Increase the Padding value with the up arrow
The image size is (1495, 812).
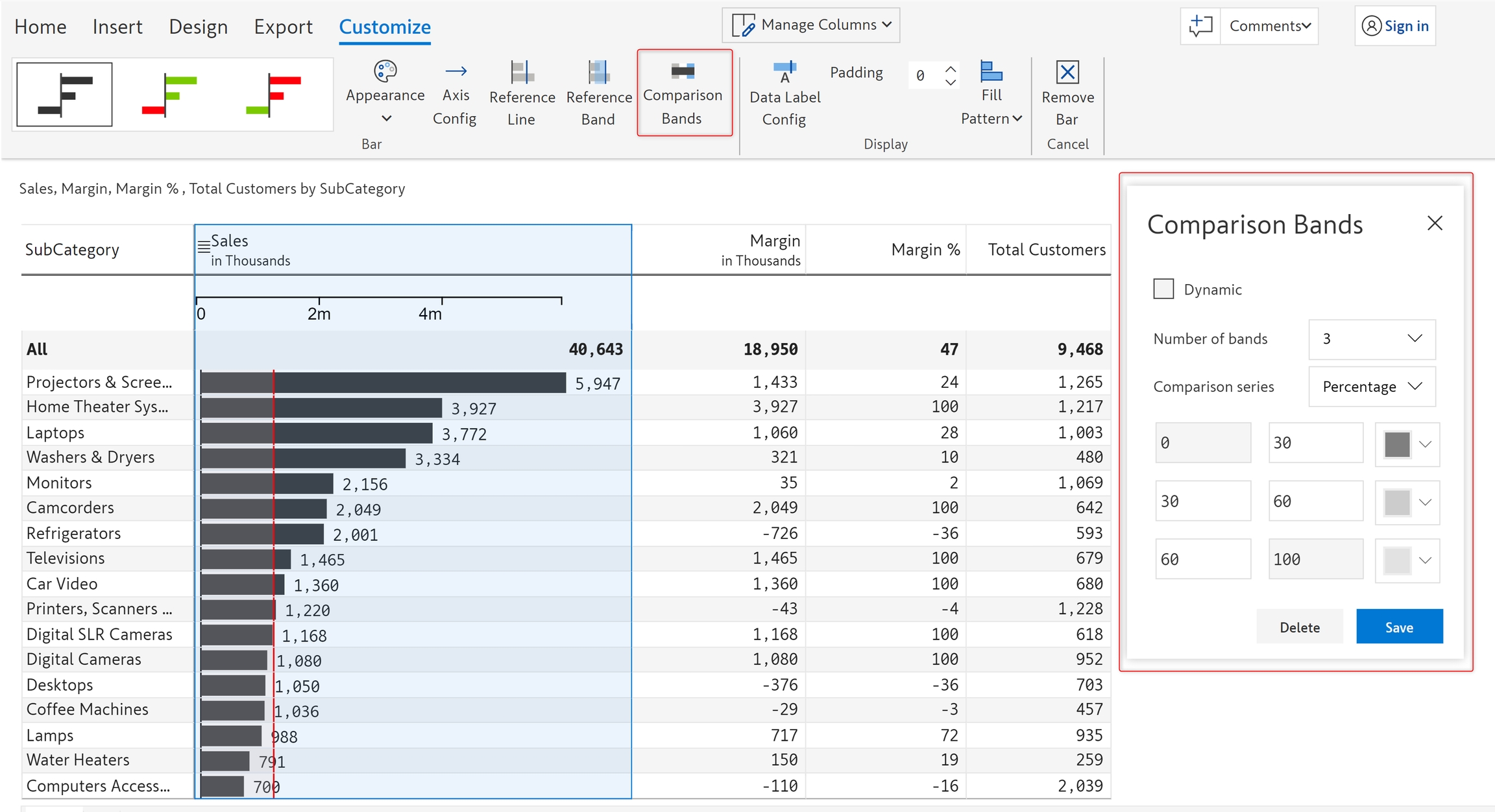tap(951, 68)
